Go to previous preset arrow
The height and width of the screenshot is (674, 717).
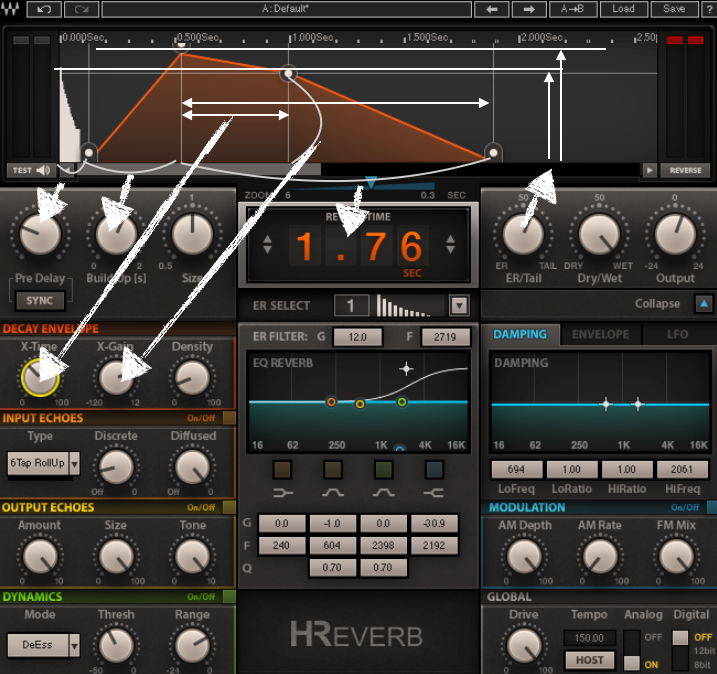492,9
